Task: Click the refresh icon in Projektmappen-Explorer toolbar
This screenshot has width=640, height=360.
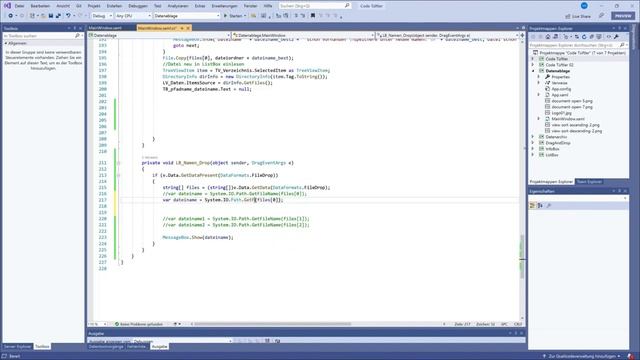Action: coord(584,37)
